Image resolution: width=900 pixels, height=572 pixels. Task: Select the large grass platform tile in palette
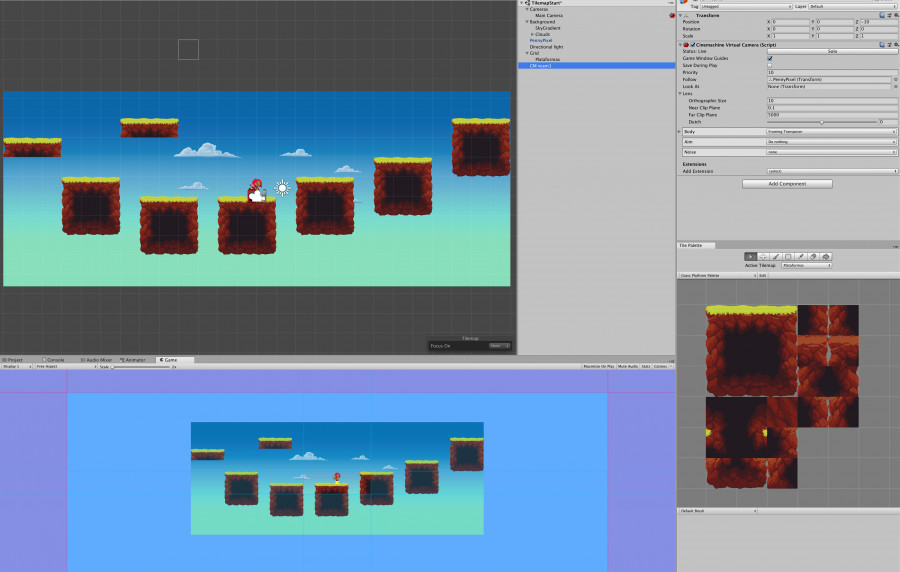tap(751, 350)
